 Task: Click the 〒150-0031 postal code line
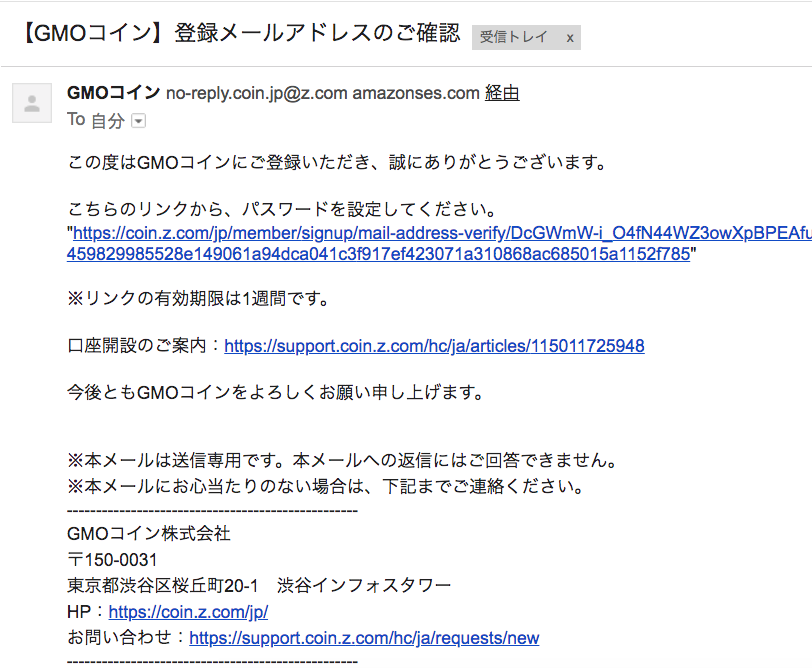[112, 560]
